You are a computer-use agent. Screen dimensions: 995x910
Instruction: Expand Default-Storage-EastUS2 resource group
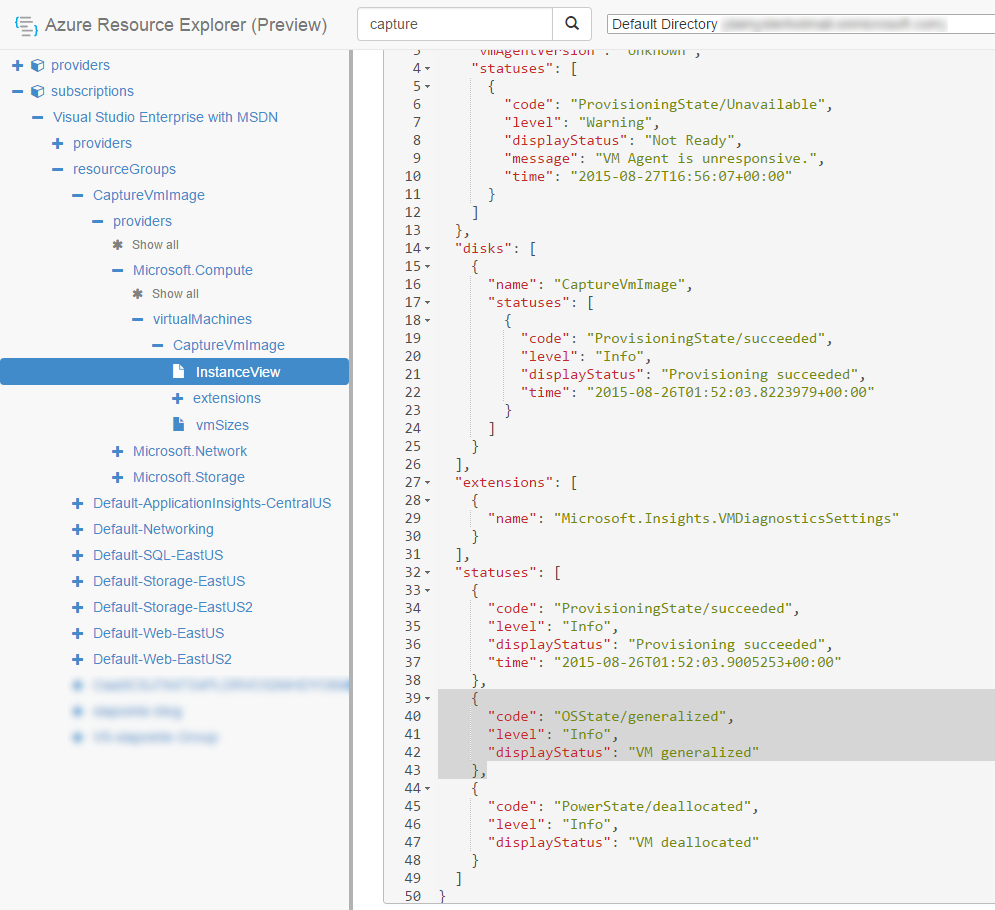[77, 607]
